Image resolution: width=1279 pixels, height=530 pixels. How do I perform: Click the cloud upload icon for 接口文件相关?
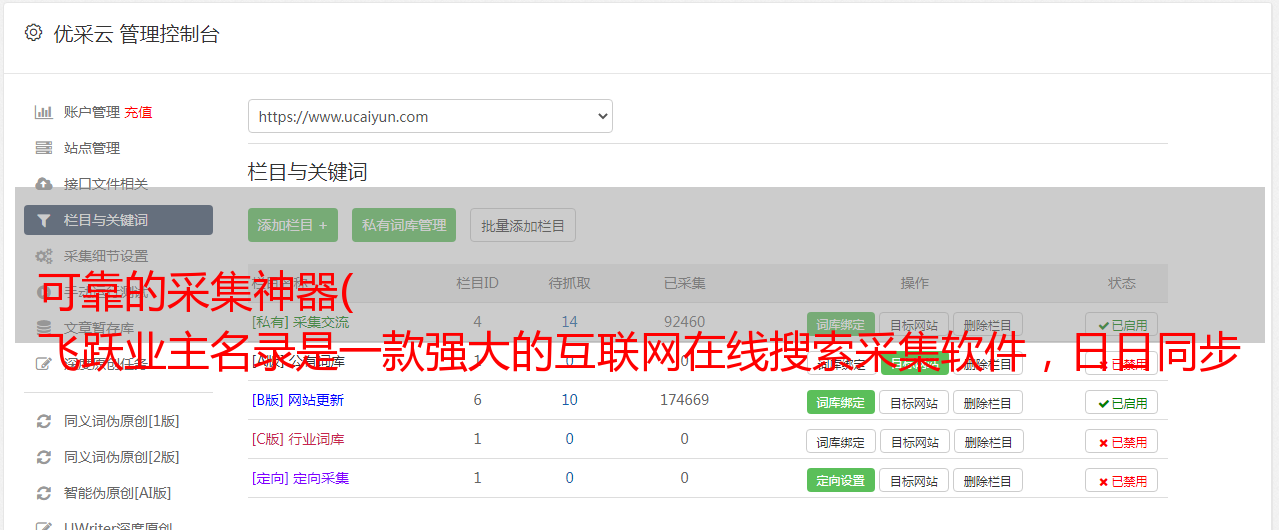pos(43,184)
